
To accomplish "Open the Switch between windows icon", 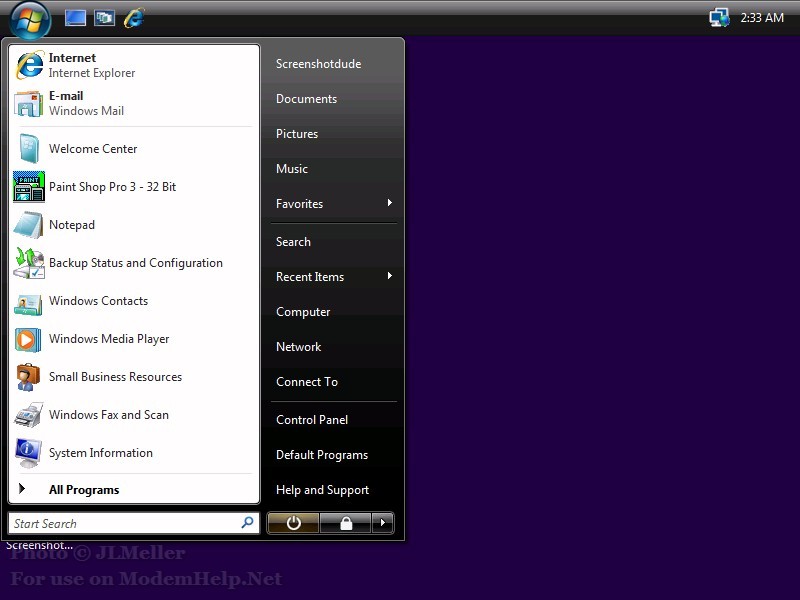I will click(x=104, y=18).
